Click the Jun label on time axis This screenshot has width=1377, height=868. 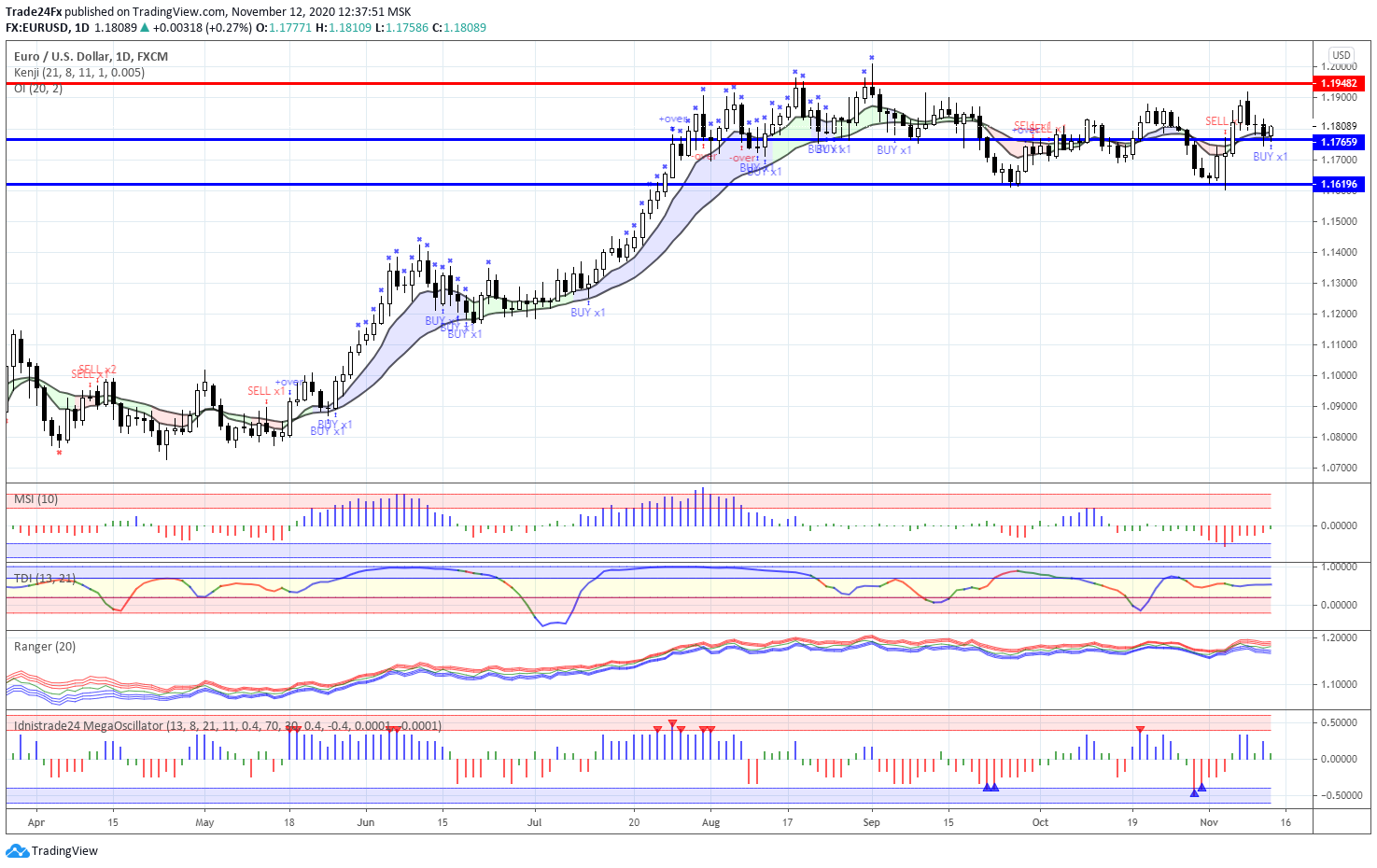click(366, 823)
